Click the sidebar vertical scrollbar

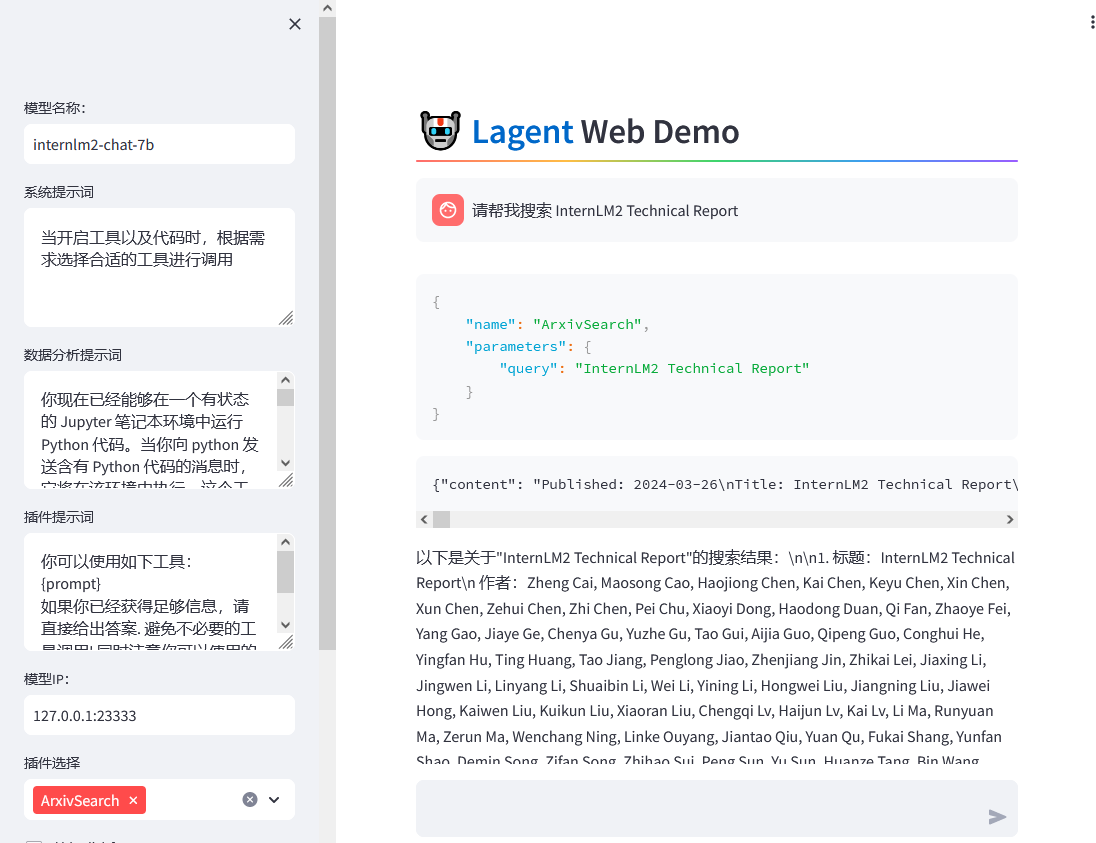[x=327, y=333]
